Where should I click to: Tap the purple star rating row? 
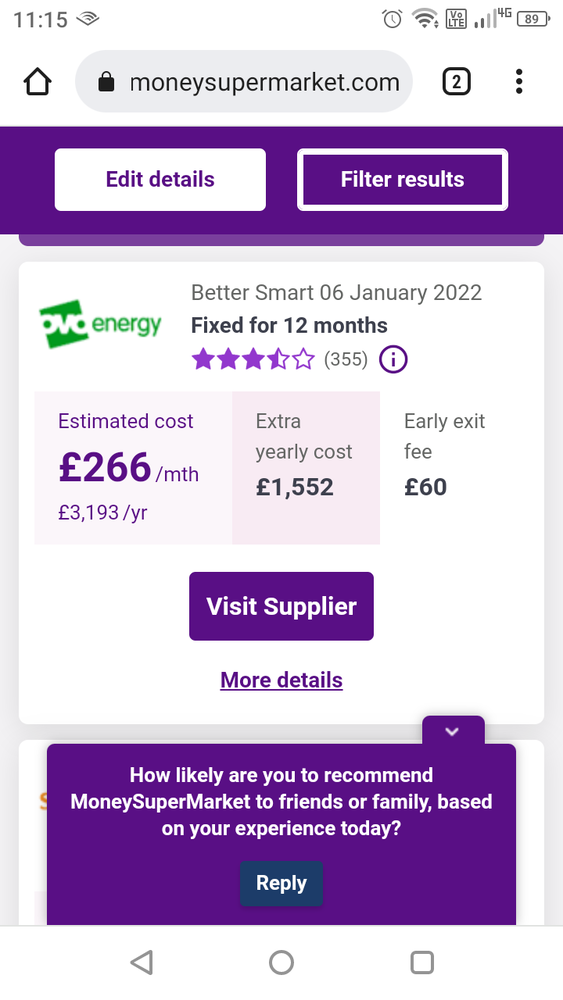(x=253, y=360)
